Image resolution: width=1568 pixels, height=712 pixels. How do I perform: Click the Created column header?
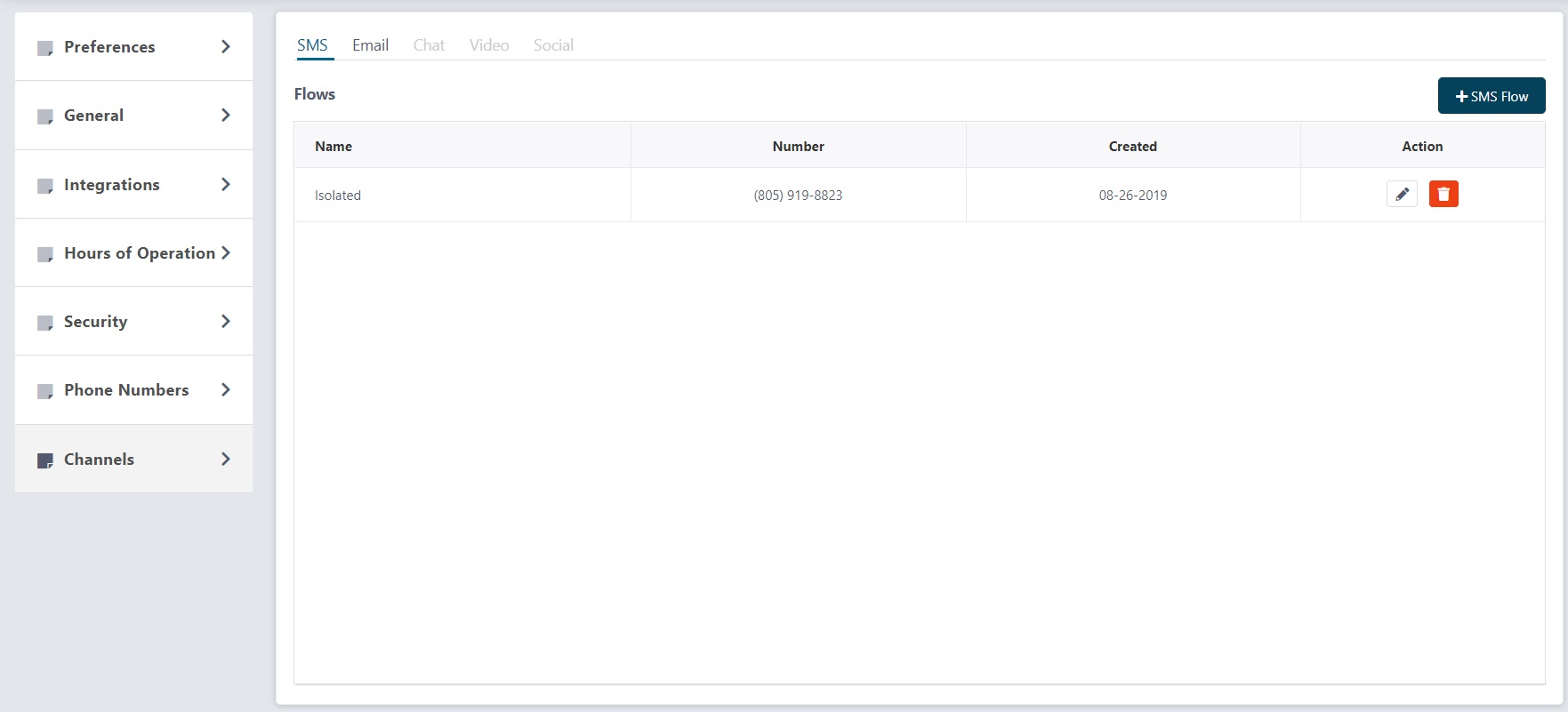[1132, 147]
